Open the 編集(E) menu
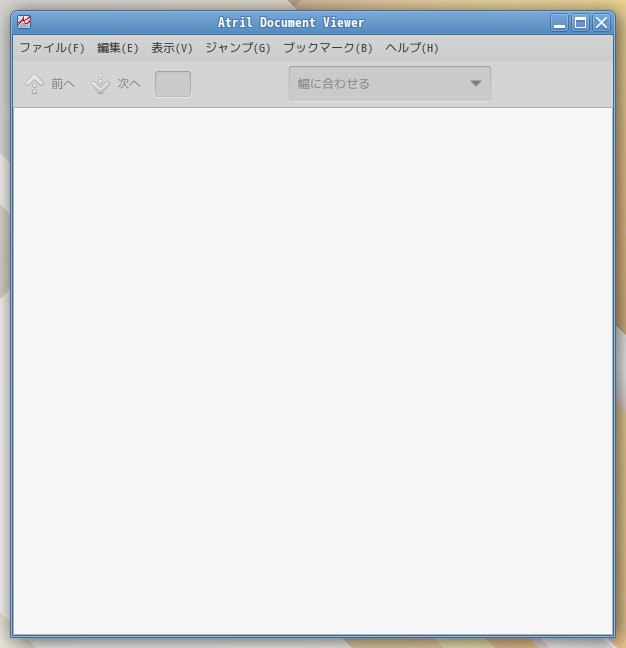The width and height of the screenshot is (626, 648). coord(118,48)
